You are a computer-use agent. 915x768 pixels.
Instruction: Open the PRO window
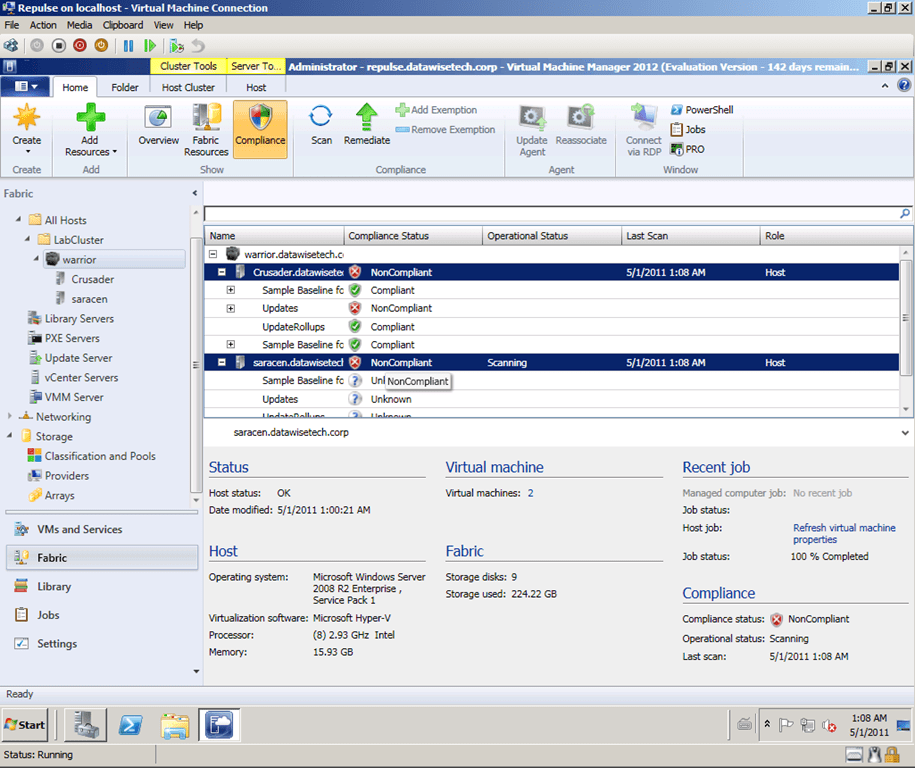[687, 149]
